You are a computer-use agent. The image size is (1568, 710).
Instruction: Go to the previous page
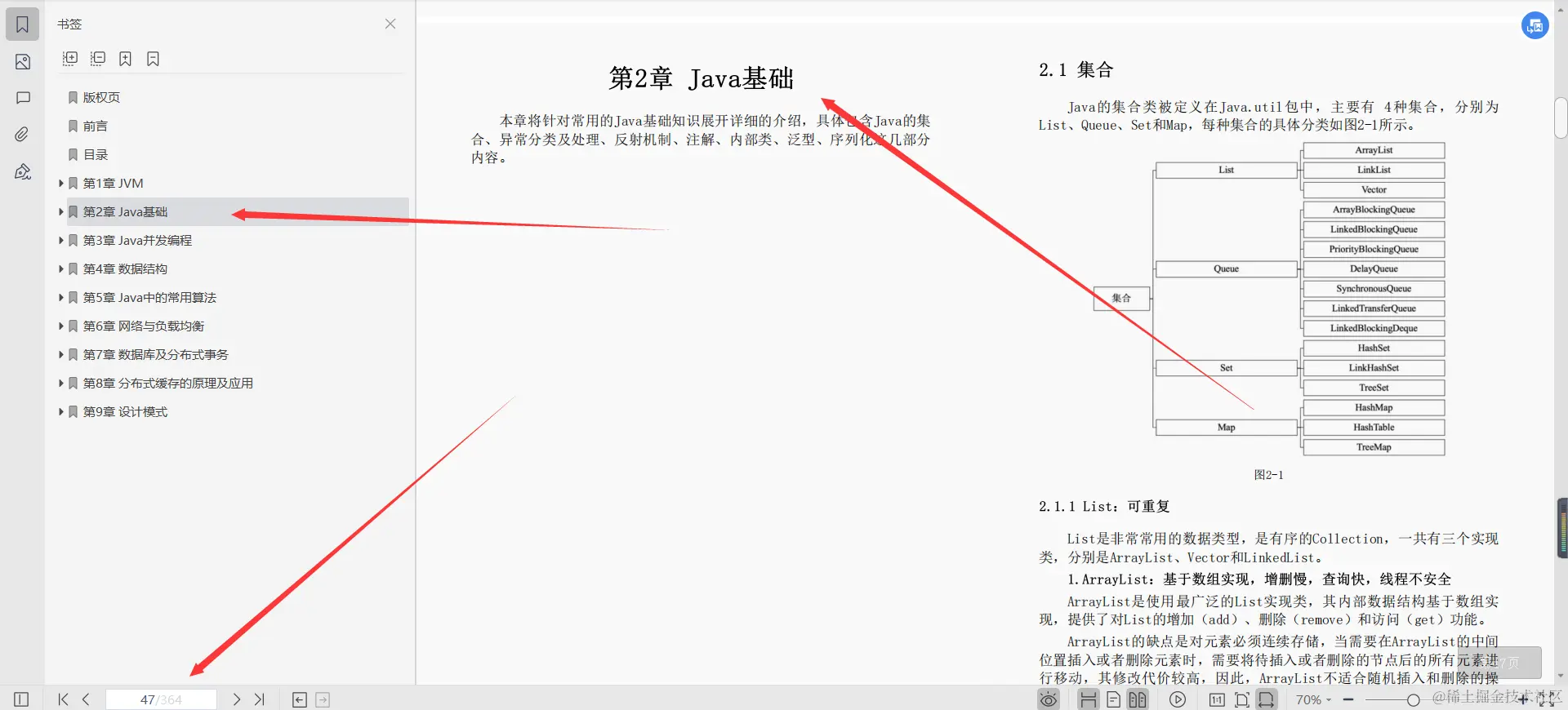[86, 699]
